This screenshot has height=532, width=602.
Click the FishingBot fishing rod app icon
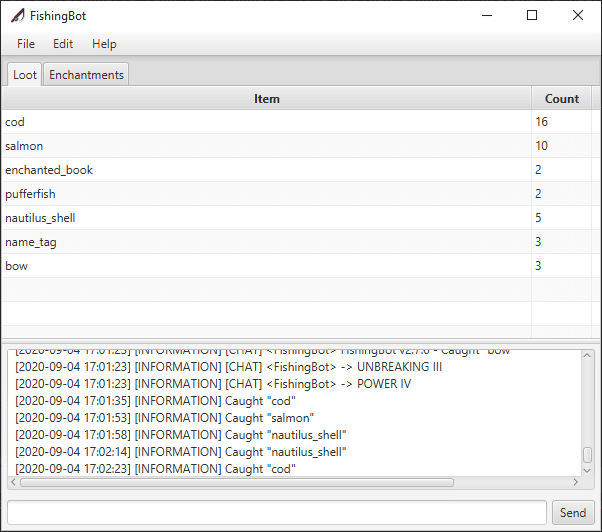click(x=18, y=16)
